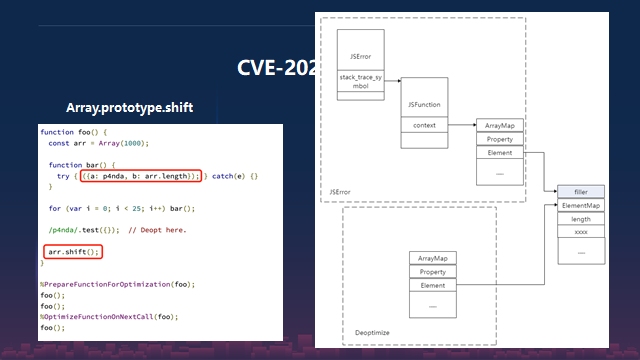Click the "Array.prototype.shift" heading
Viewport: 640px width, 360px height.
[129, 108]
